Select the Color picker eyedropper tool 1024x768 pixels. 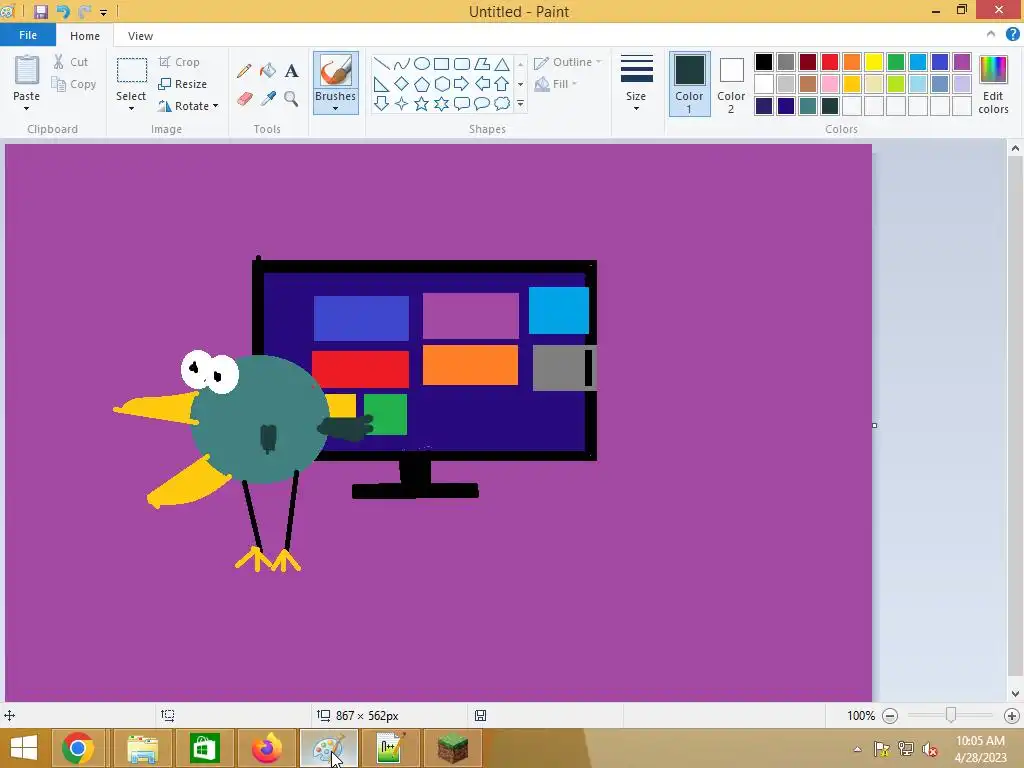tap(268, 99)
